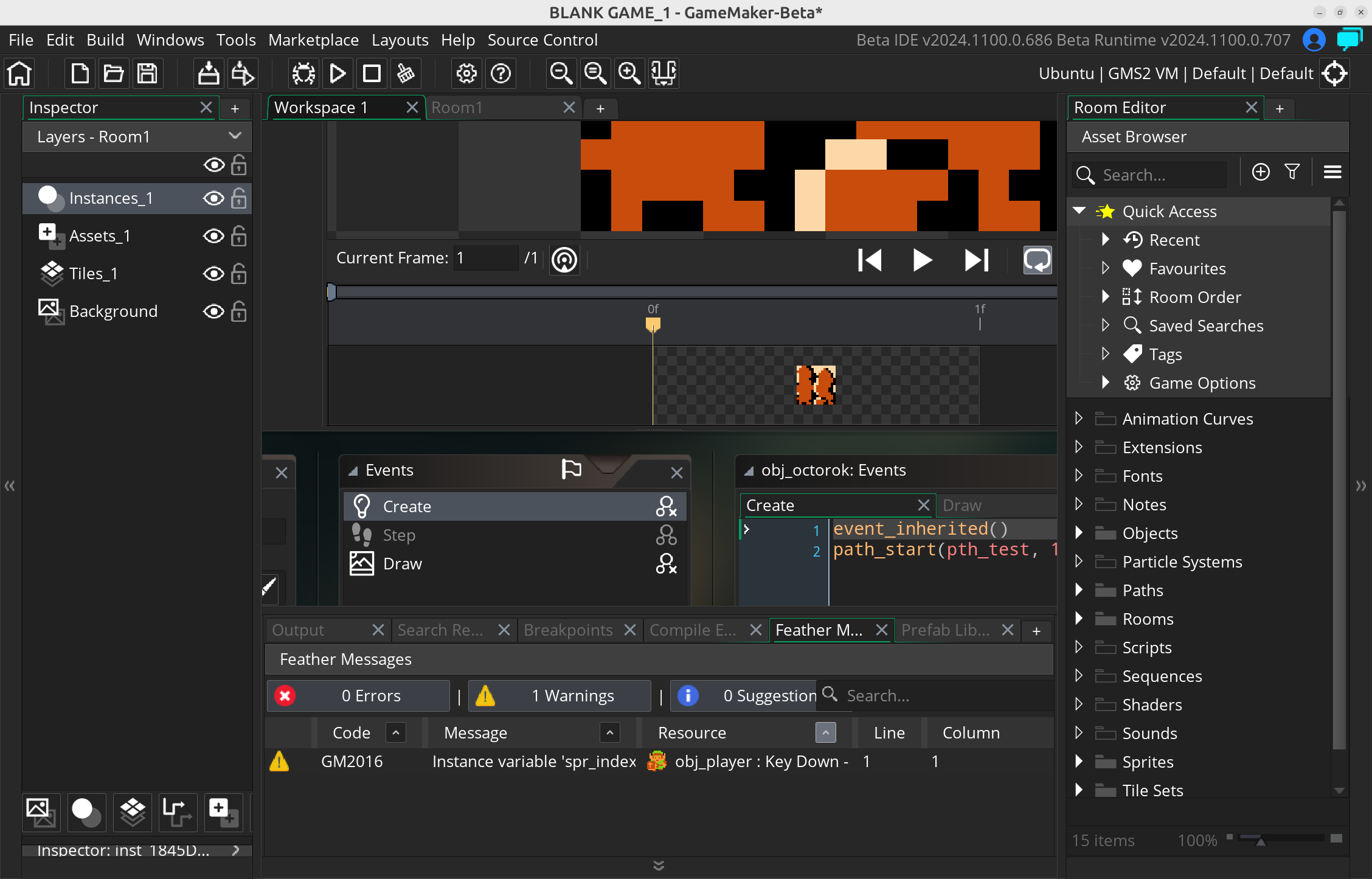
Task: Lock the Instances_1 layer
Action: (x=239, y=198)
